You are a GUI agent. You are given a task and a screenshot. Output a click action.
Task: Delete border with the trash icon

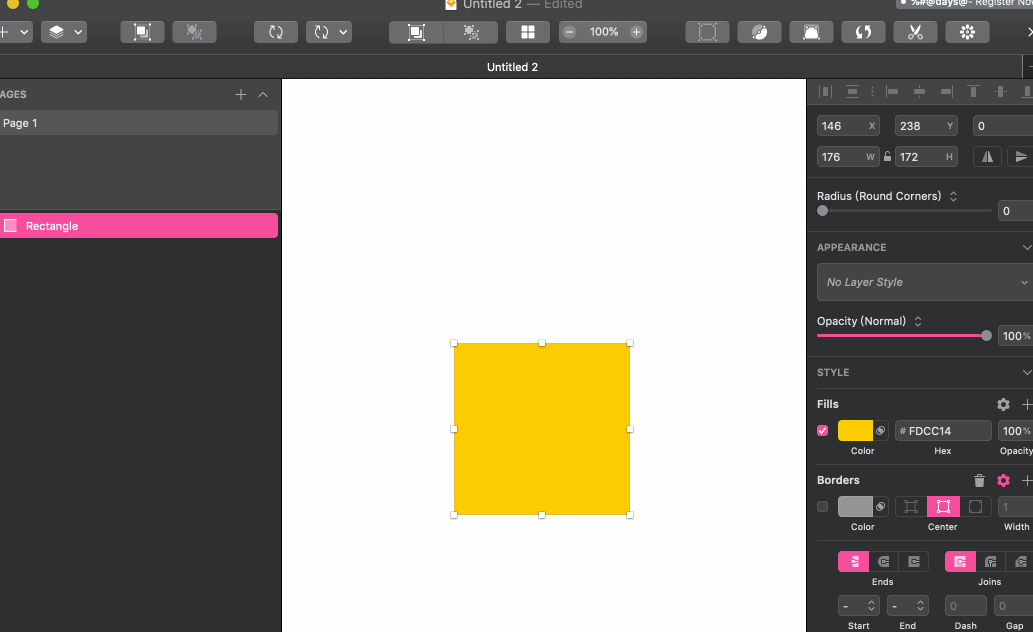[979, 481]
